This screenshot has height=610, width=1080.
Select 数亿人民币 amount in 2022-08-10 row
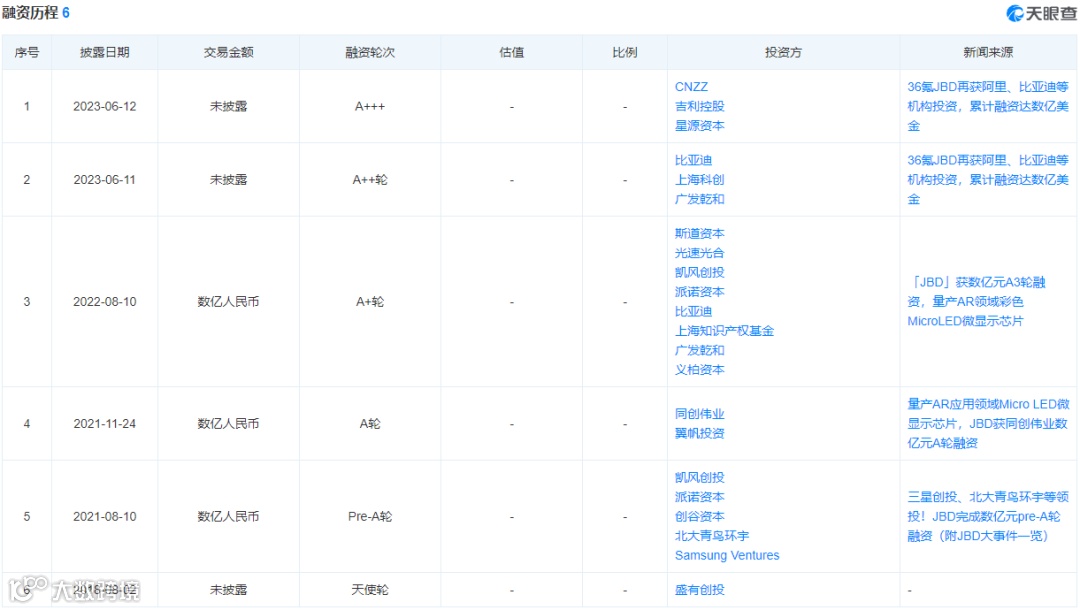coord(229,302)
